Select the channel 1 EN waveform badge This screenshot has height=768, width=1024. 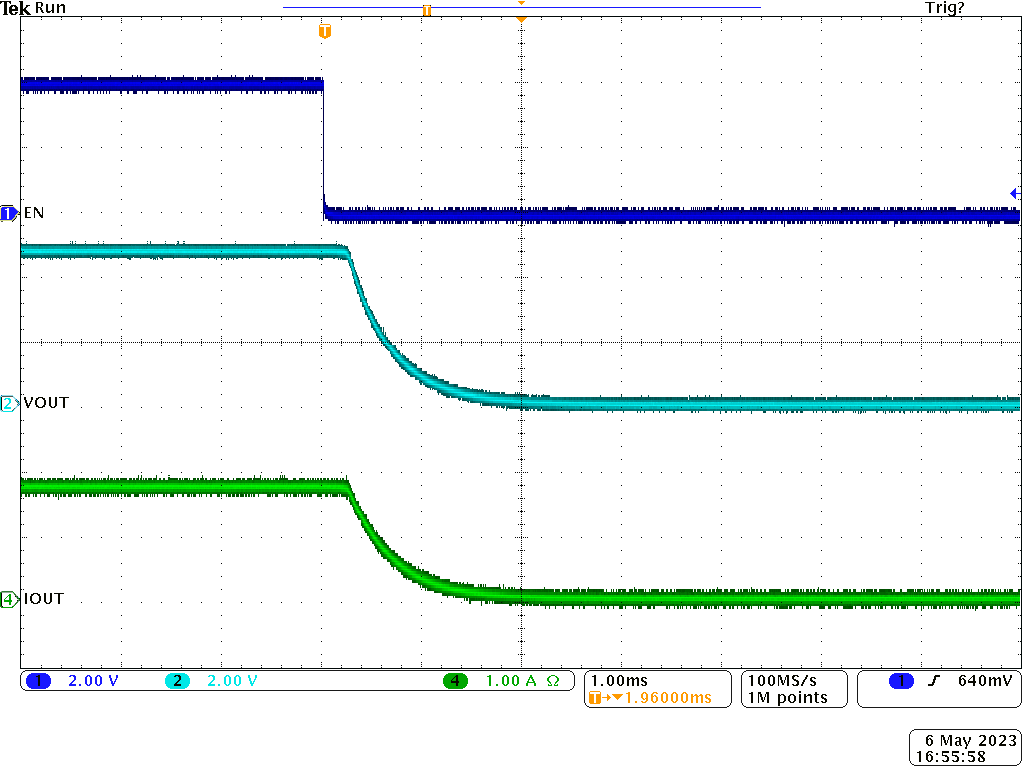pyautogui.click(x=8, y=213)
